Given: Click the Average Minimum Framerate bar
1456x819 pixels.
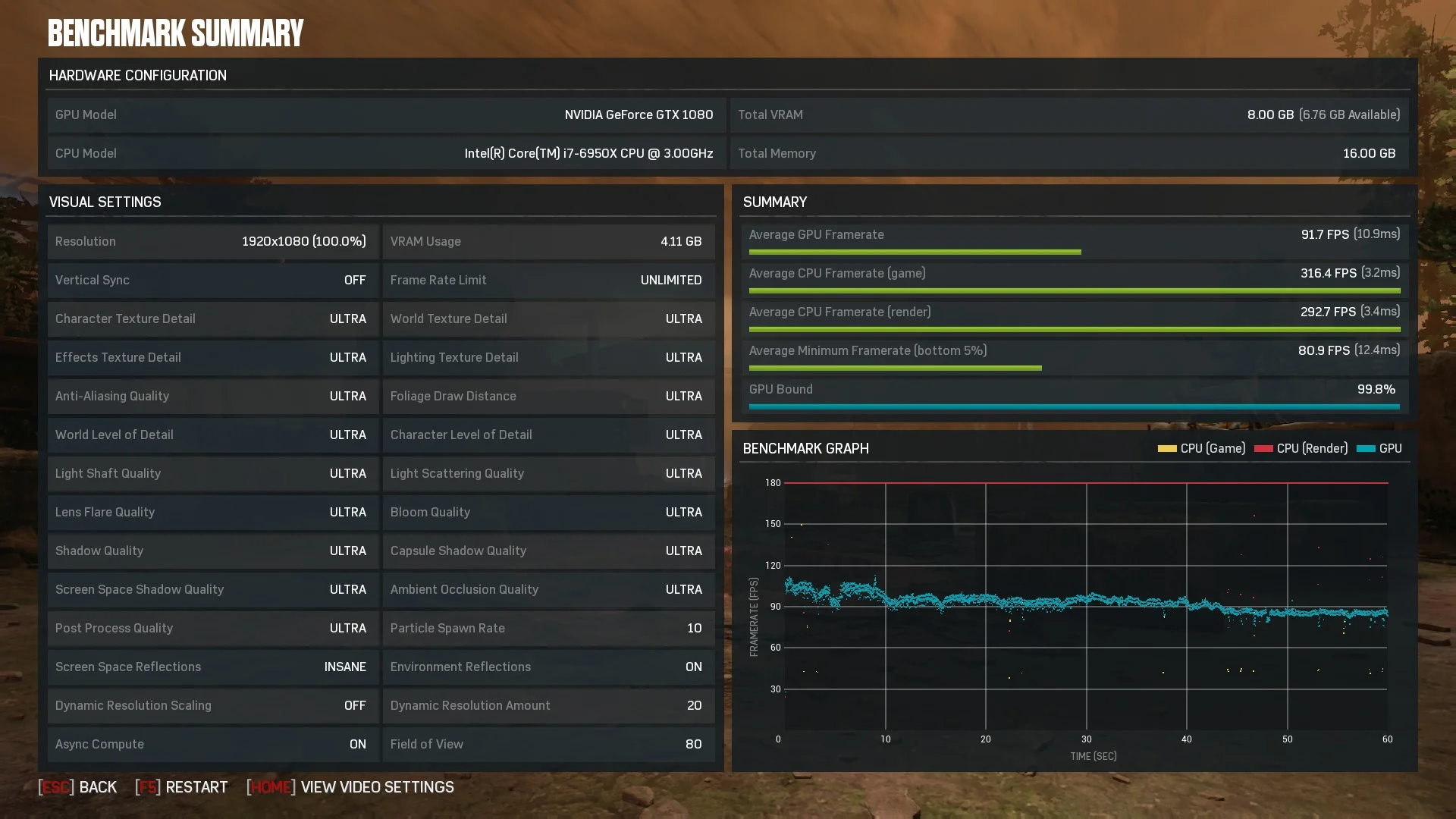Looking at the screenshot, I should pyautogui.click(x=895, y=368).
